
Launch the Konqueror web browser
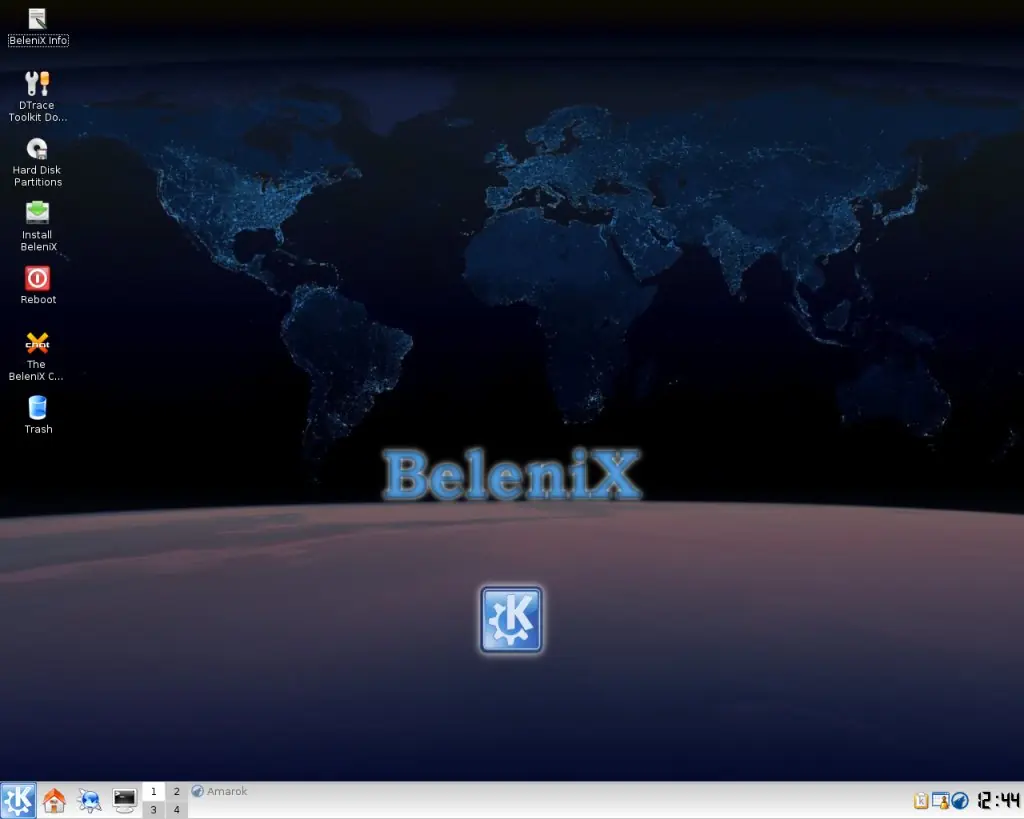(89, 799)
